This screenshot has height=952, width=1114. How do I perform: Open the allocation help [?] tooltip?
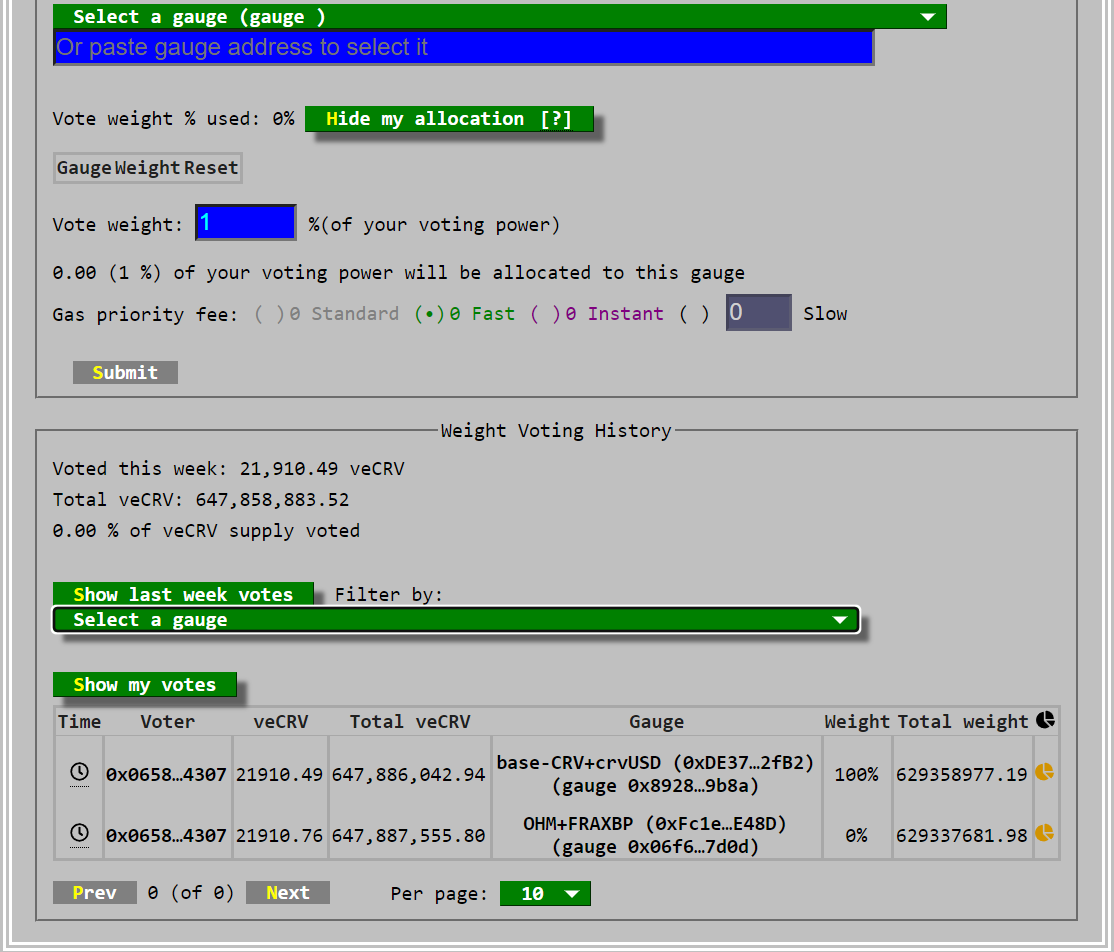(556, 119)
